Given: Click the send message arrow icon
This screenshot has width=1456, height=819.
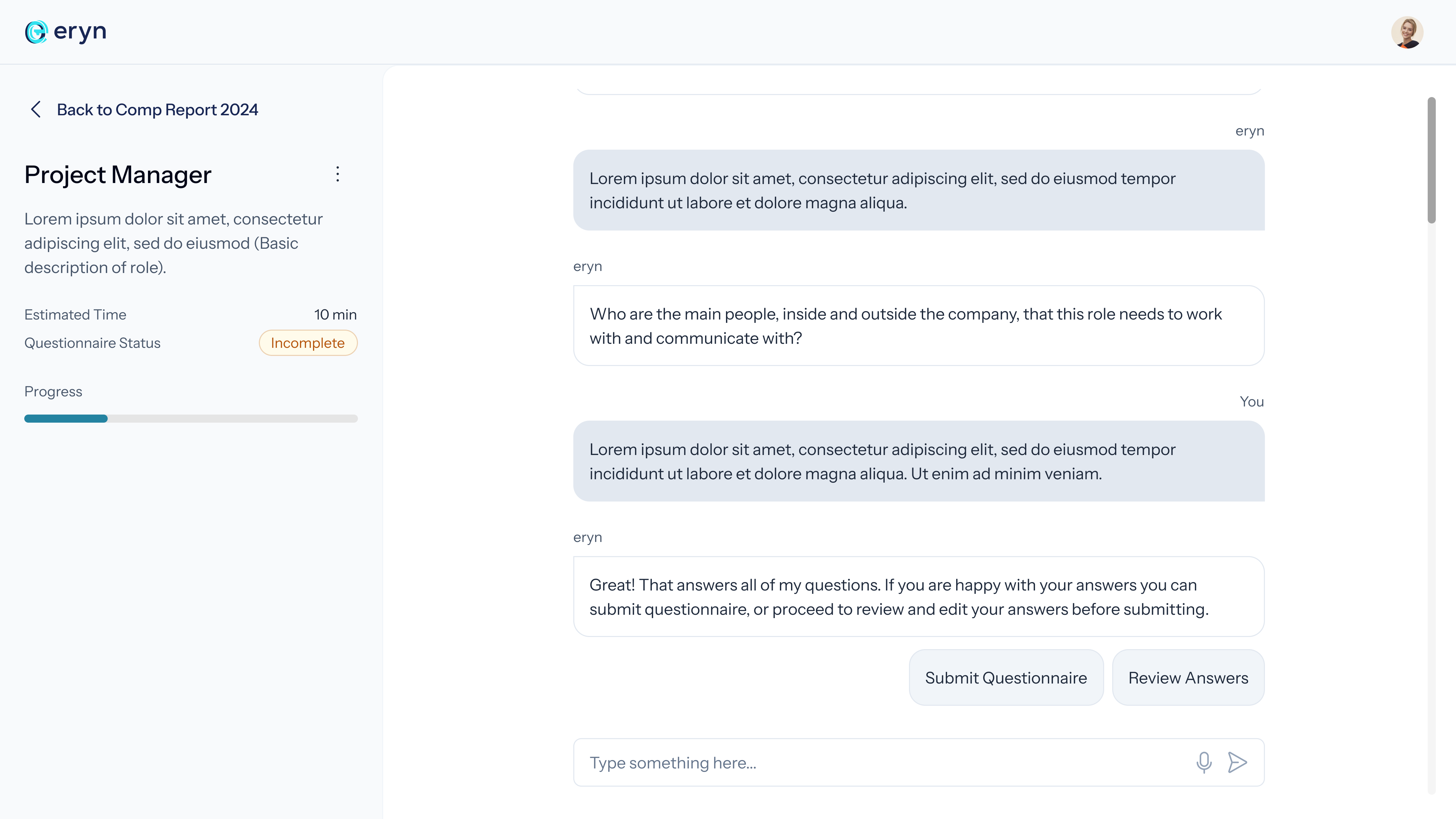Looking at the screenshot, I should (x=1237, y=762).
